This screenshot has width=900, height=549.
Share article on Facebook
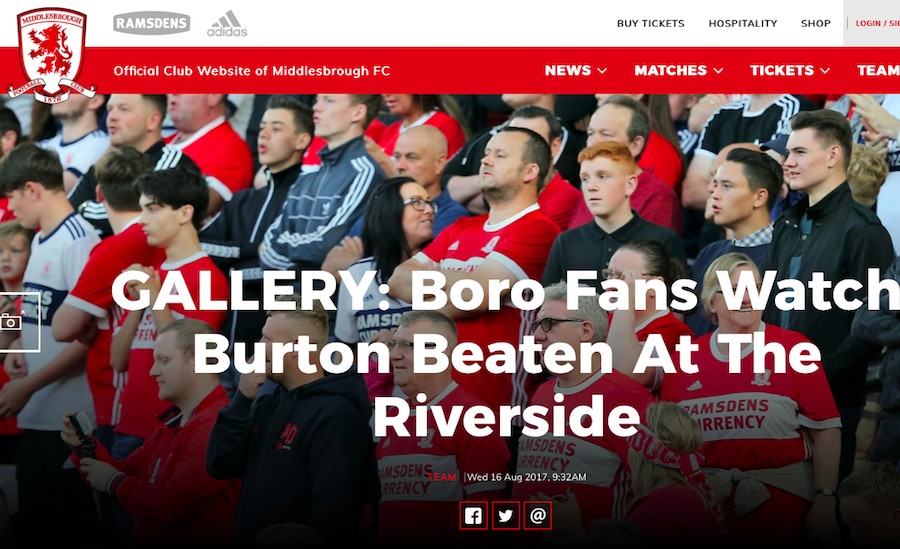click(x=474, y=515)
